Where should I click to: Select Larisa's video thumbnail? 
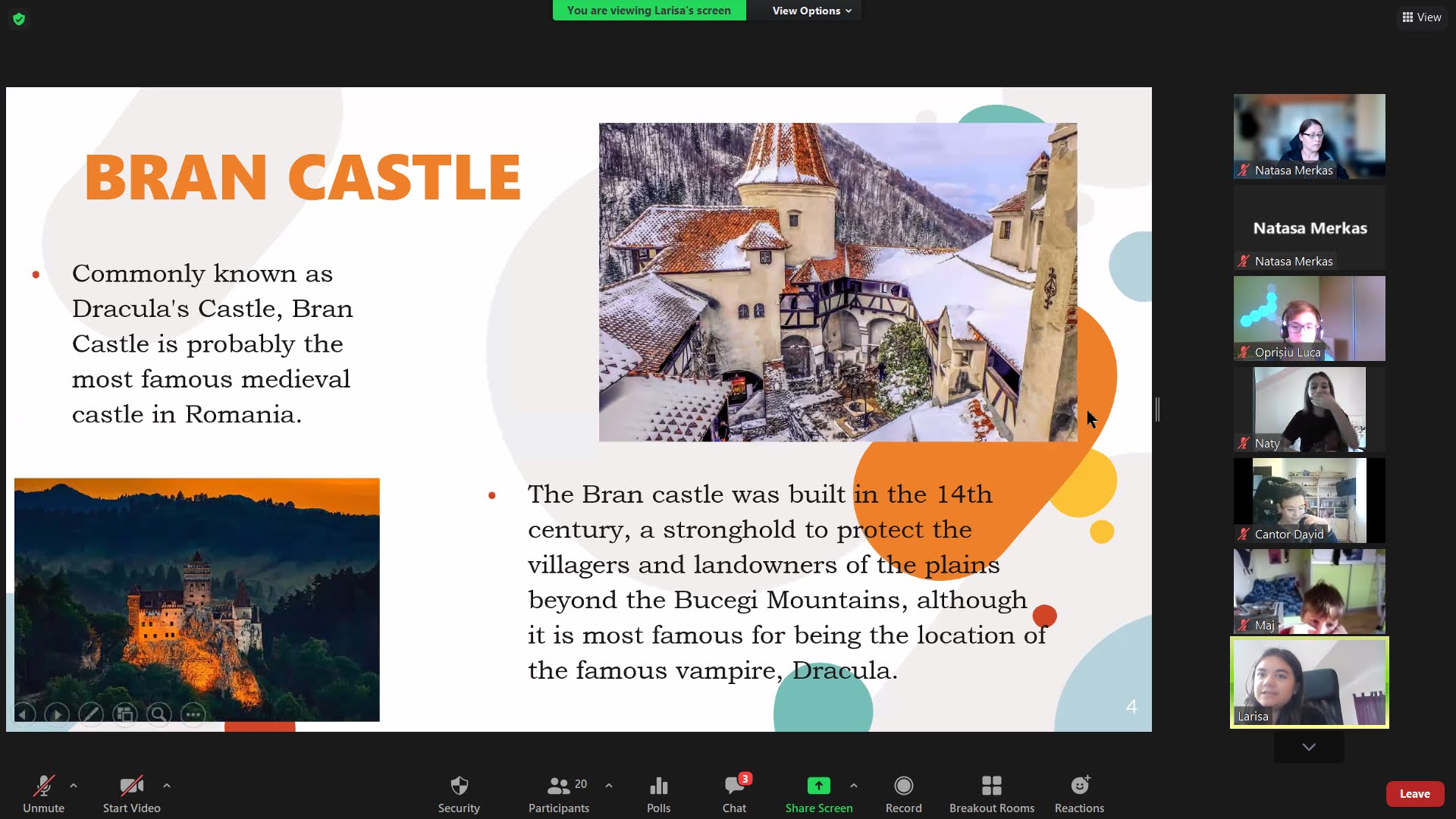[x=1309, y=682]
